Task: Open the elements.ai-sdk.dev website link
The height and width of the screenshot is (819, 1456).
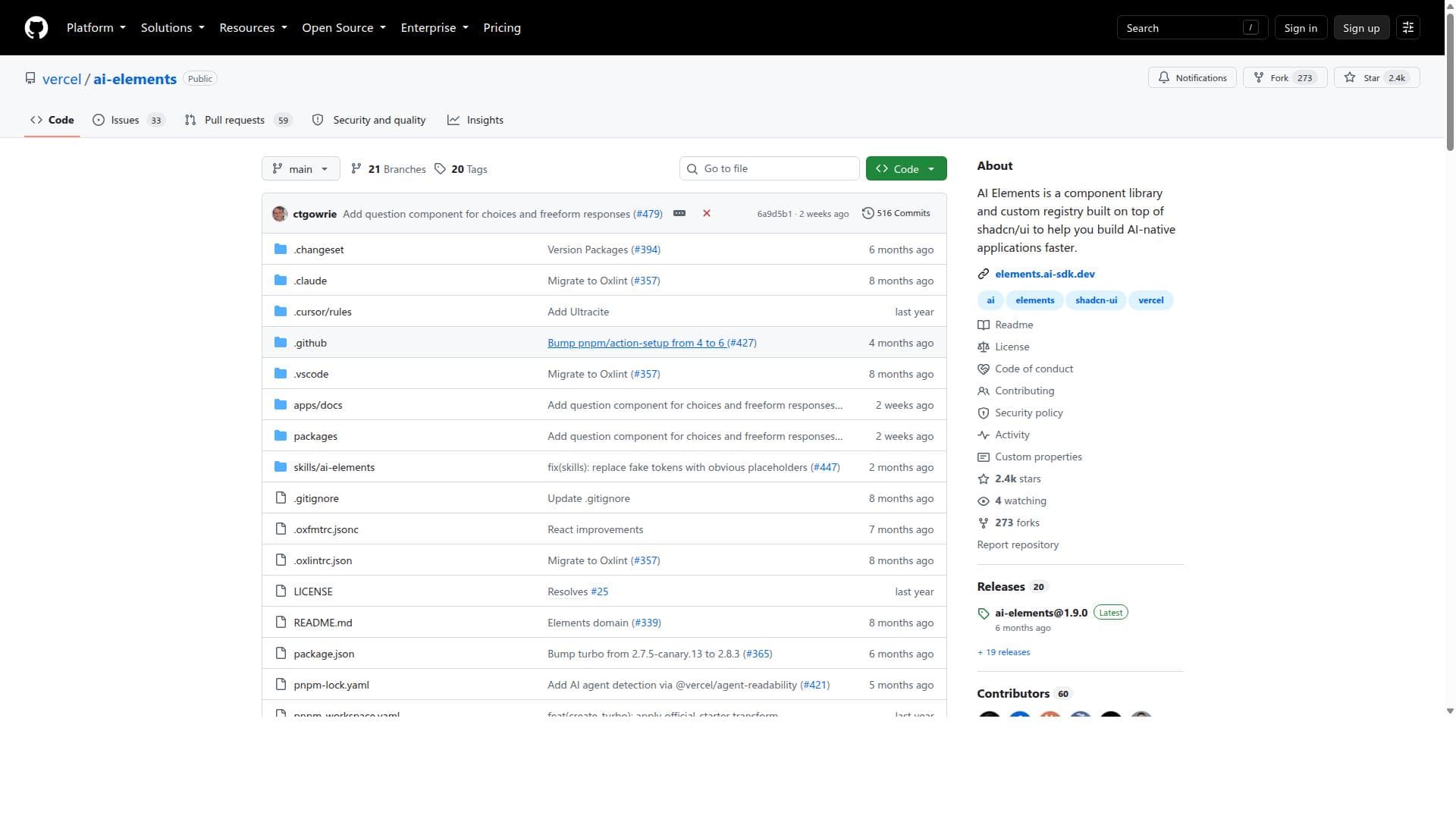Action: pos(1045,275)
